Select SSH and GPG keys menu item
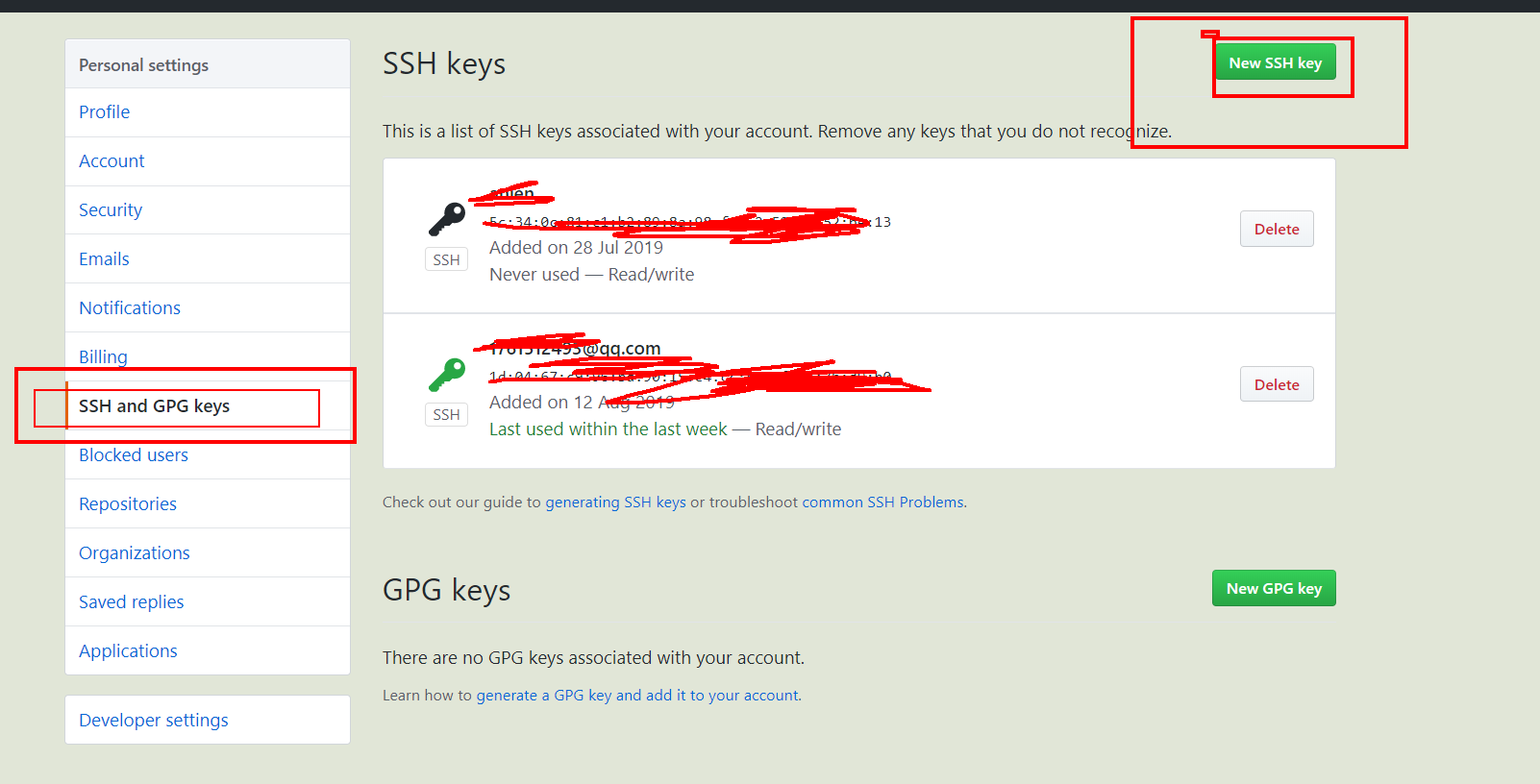This screenshot has height=784, width=1540. (x=154, y=406)
